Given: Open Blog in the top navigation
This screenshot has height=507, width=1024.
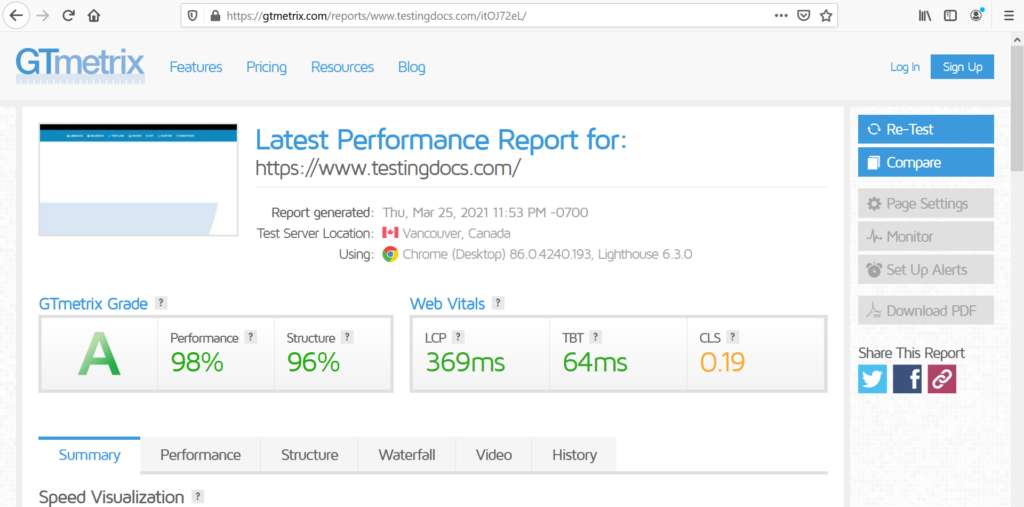Looking at the screenshot, I should [411, 67].
